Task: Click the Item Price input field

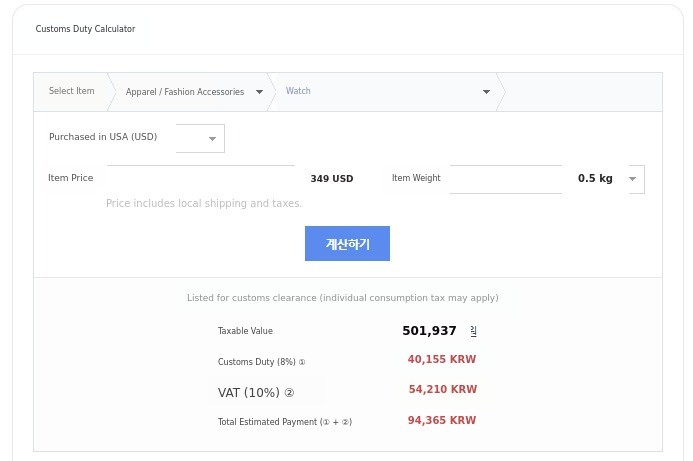Action: 200,178
